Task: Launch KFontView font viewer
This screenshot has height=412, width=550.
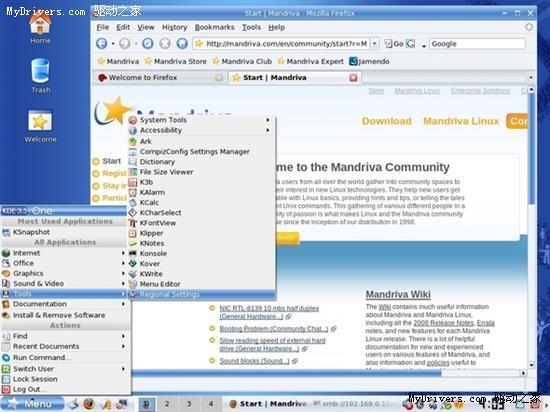Action: [201, 223]
